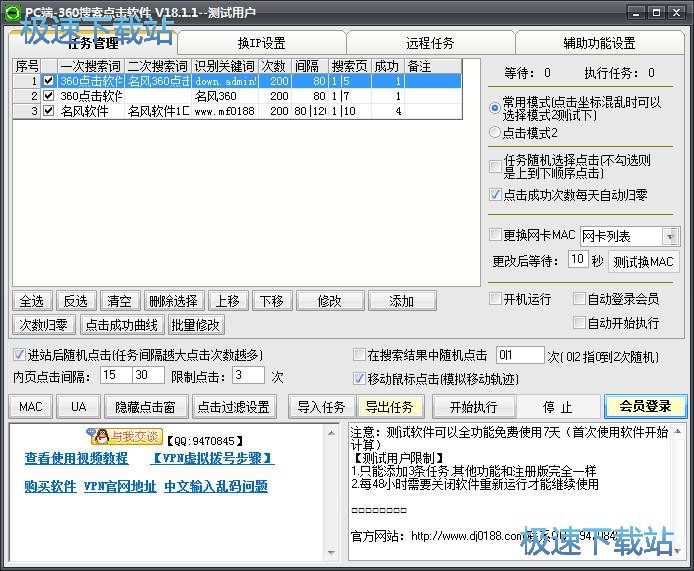The height and width of the screenshot is (571, 694).
Task: Click the 隐藏点击窗 button
Action: click(x=146, y=406)
